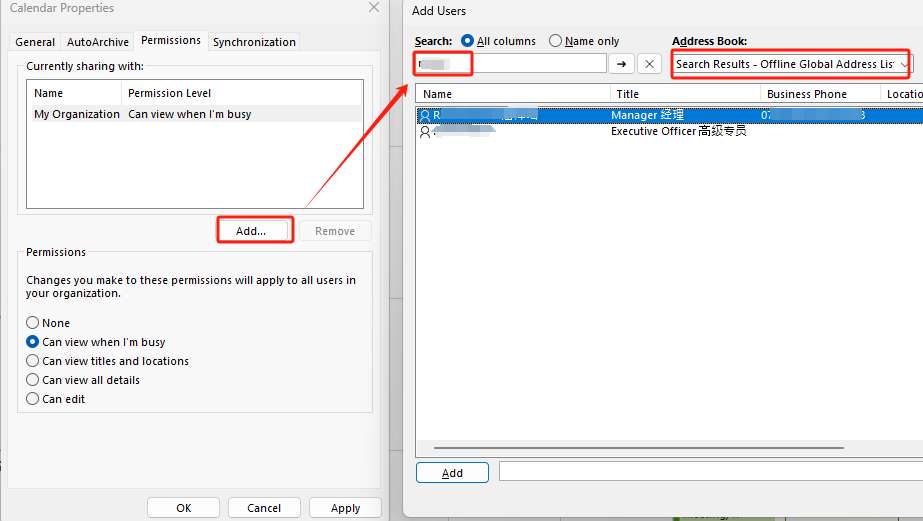Select the Can edit permission option
Viewport: 923px width, 521px height.
pyautogui.click(x=33, y=399)
